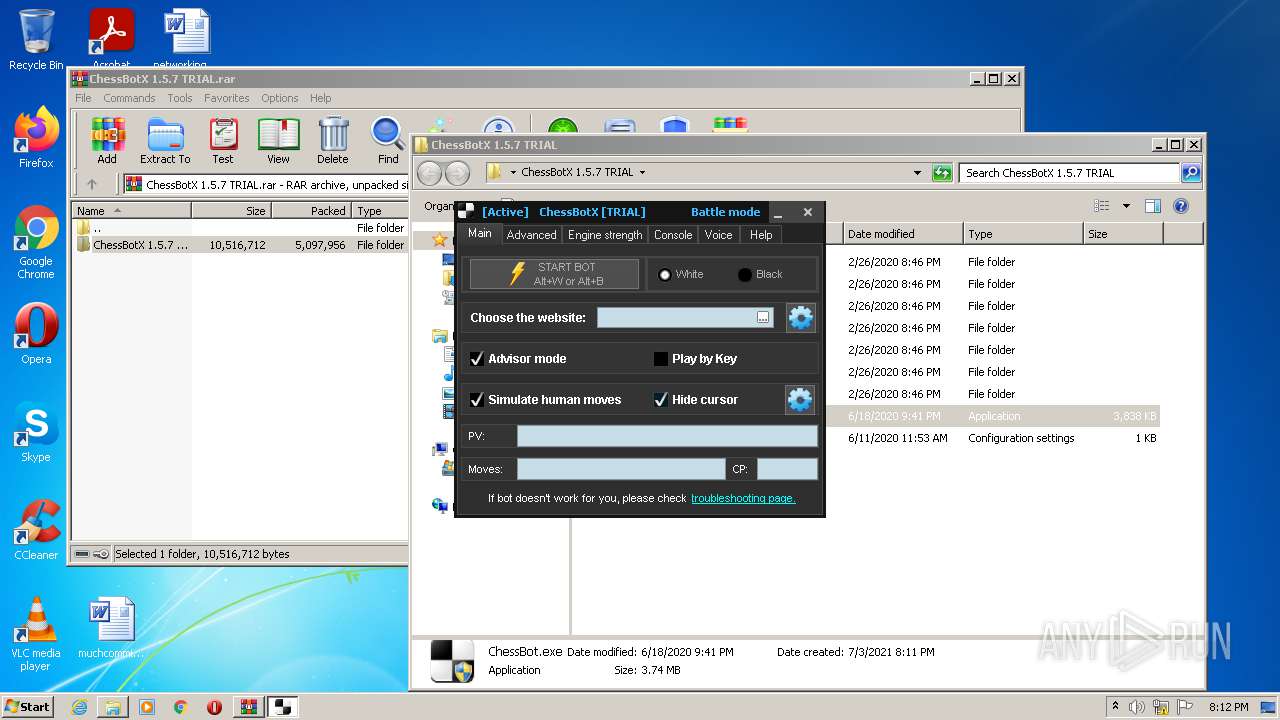Click Windows Start button
The height and width of the screenshot is (720, 1280).
28,707
